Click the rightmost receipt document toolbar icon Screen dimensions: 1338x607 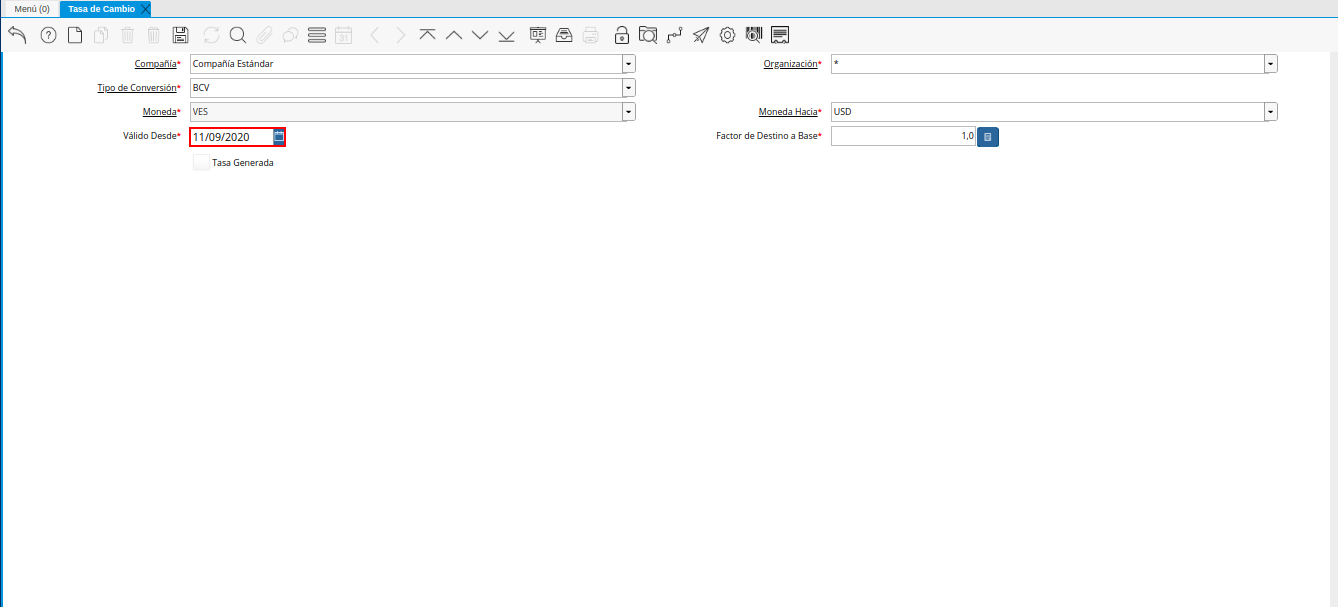click(x=780, y=35)
